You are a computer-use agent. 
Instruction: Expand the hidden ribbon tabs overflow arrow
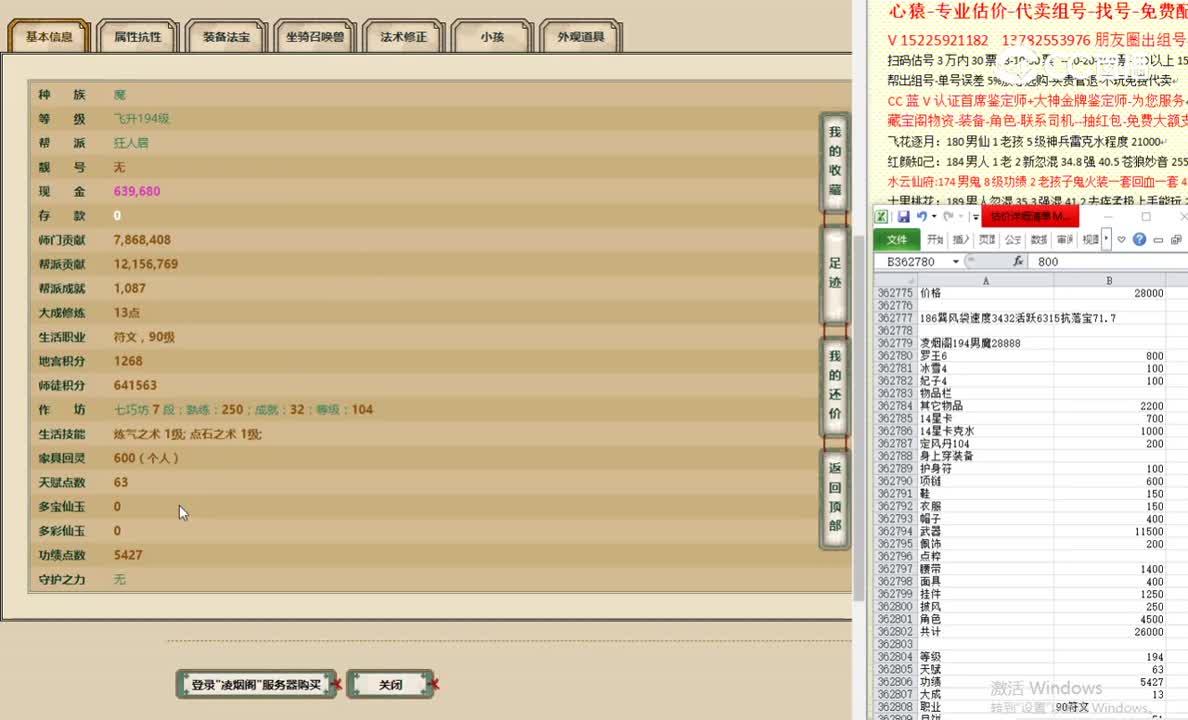pos(1106,240)
